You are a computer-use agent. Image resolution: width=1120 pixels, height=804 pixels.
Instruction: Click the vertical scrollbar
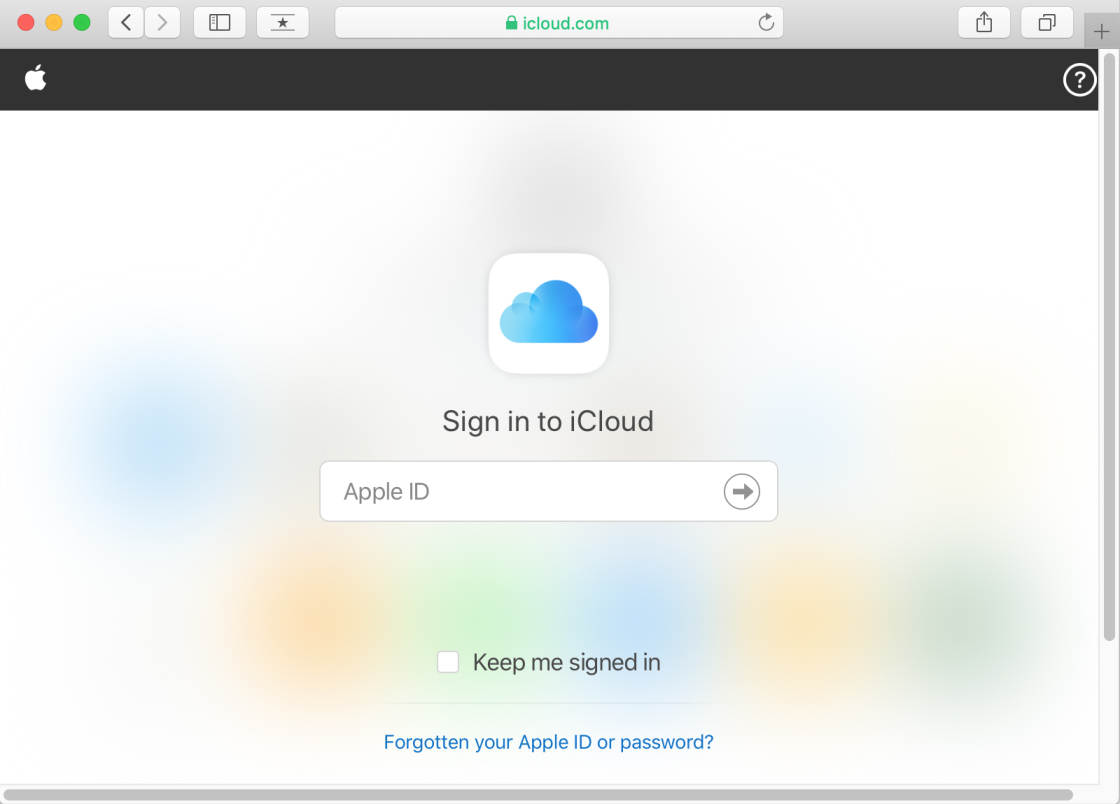(1109, 346)
